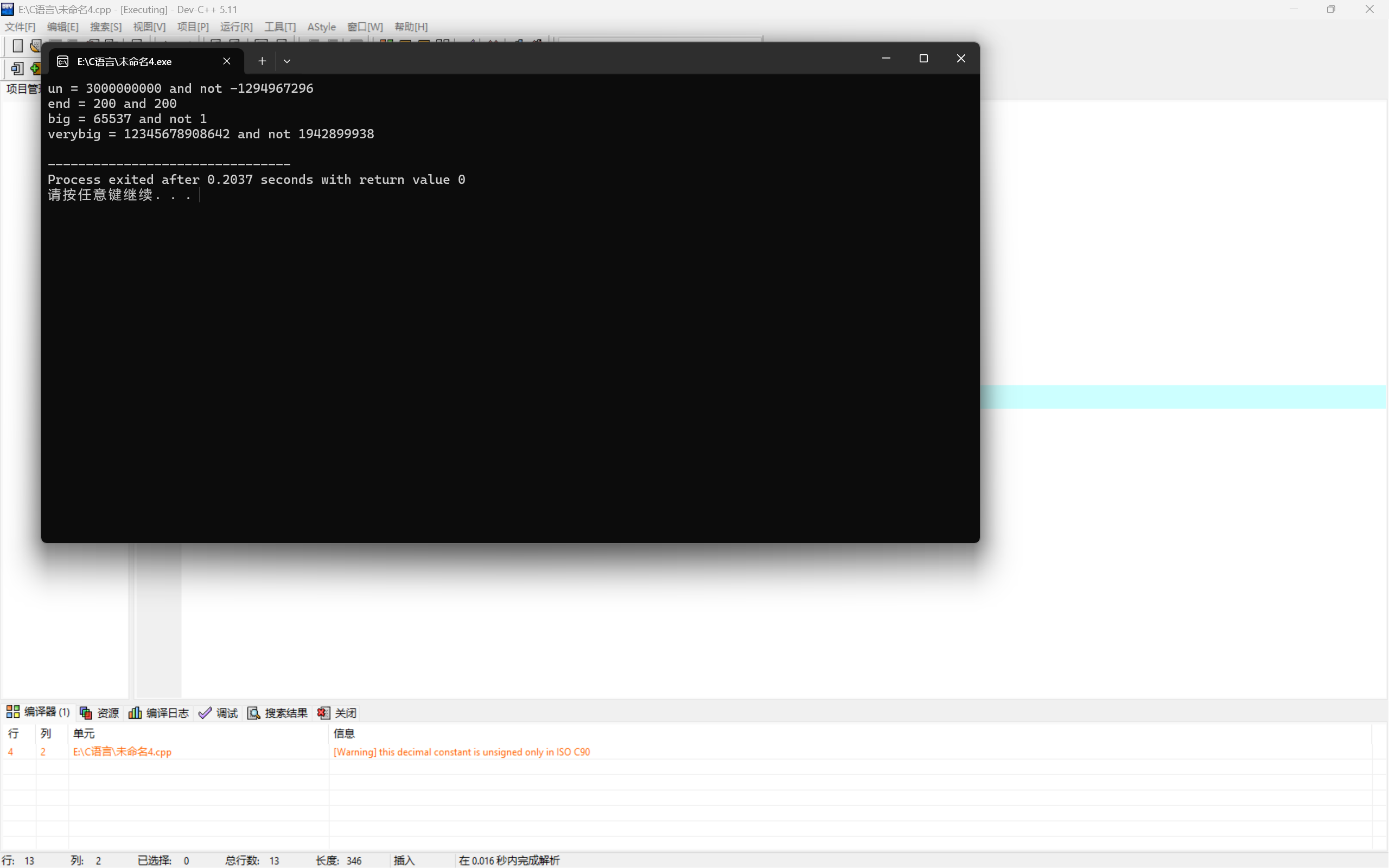
Task: Open the 文件[F] menu
Action: click(20, 27)
